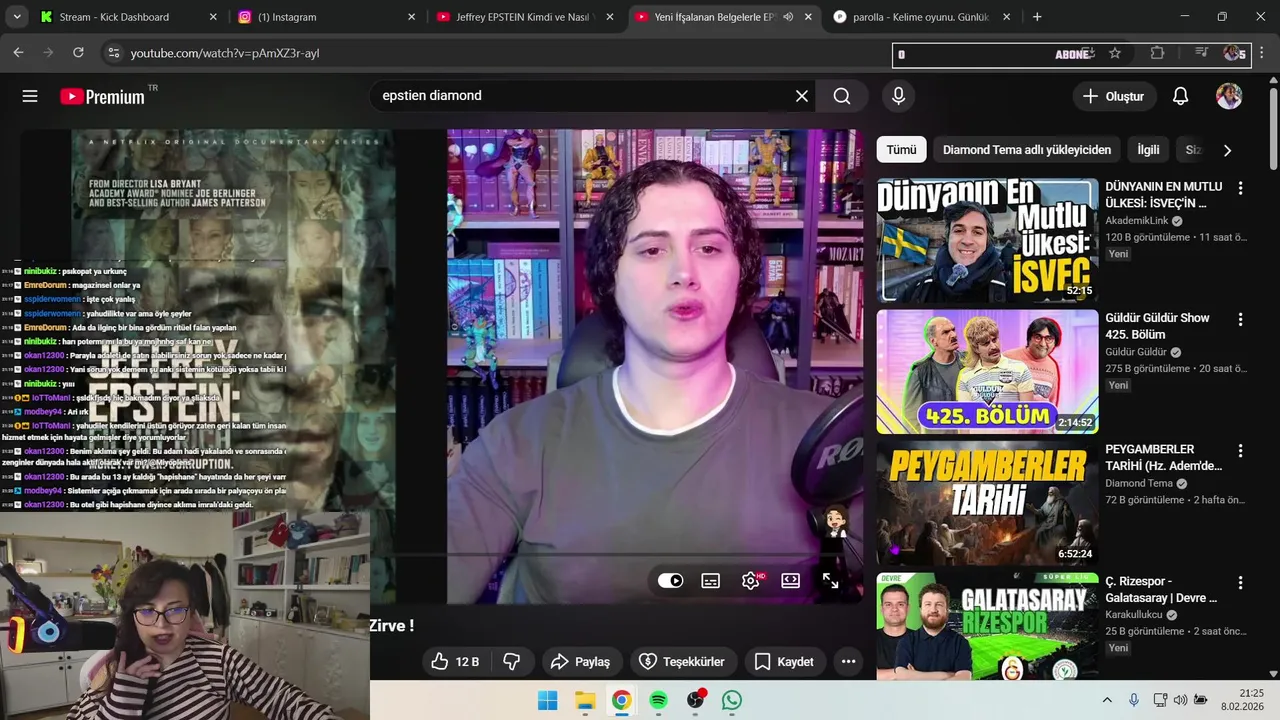The height and width of the screenshot is (720, 1280).
Task: Reload the current page
Action: tap(78, 53)
